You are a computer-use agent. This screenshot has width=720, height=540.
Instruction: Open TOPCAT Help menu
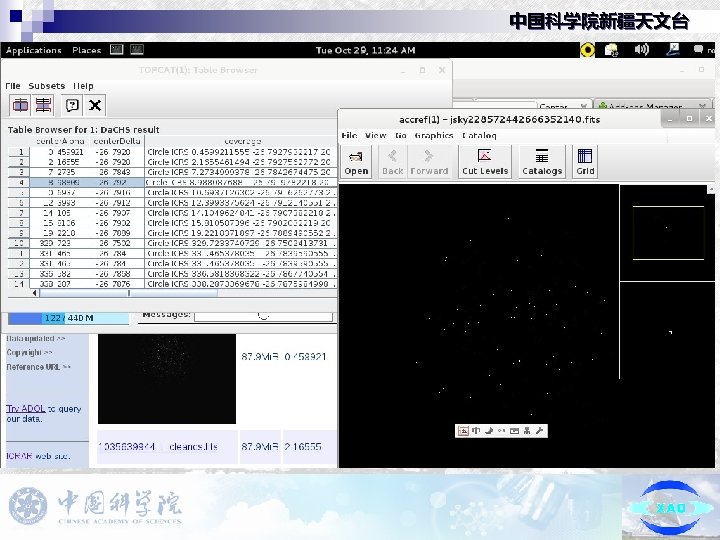[83, 86]
